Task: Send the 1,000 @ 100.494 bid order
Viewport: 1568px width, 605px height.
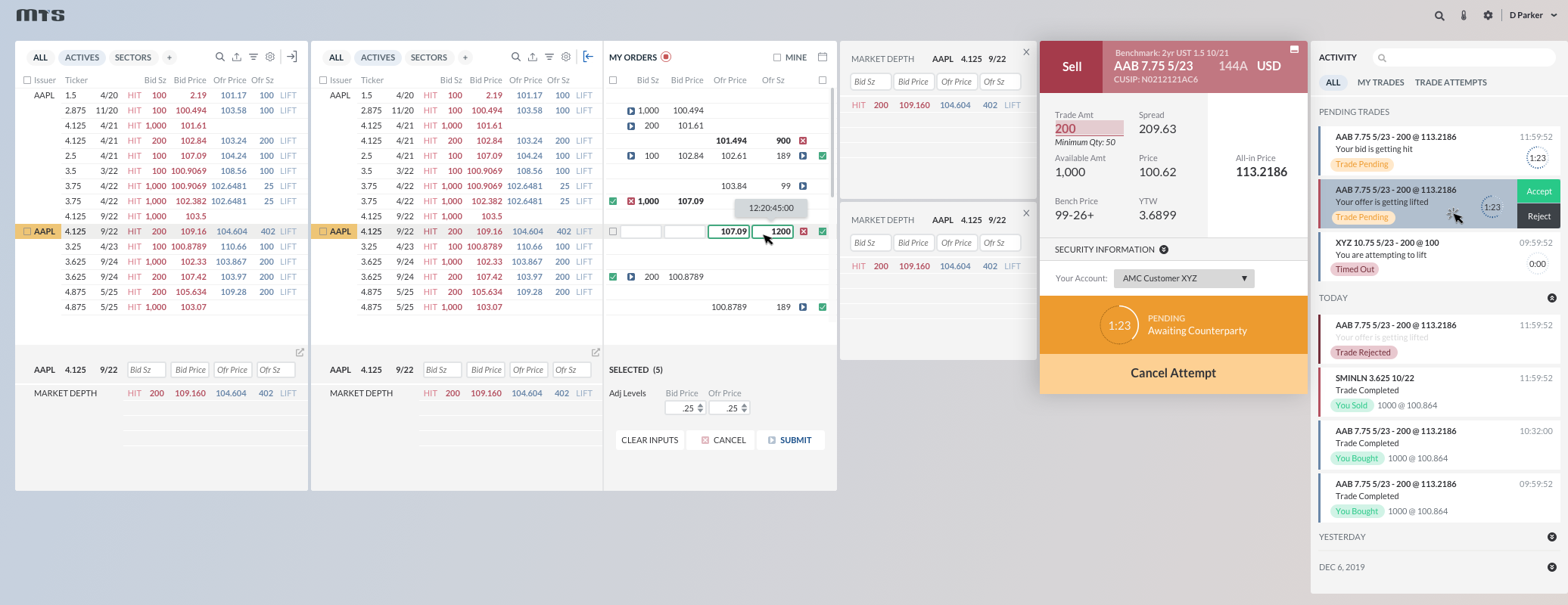Action: pos(631,110)
